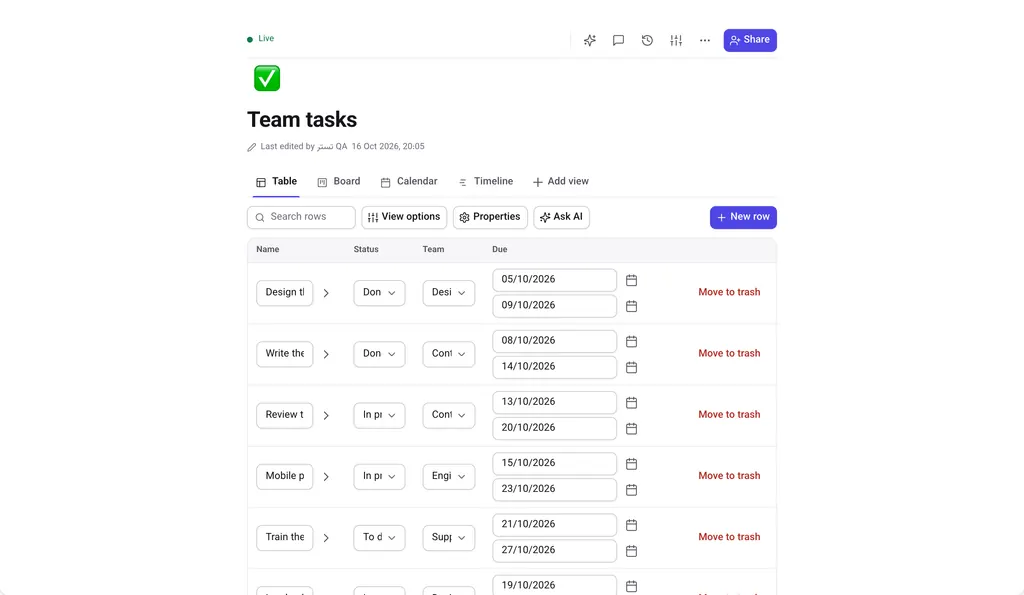
Task: Click the Status column header
Action: pos(366,249)
